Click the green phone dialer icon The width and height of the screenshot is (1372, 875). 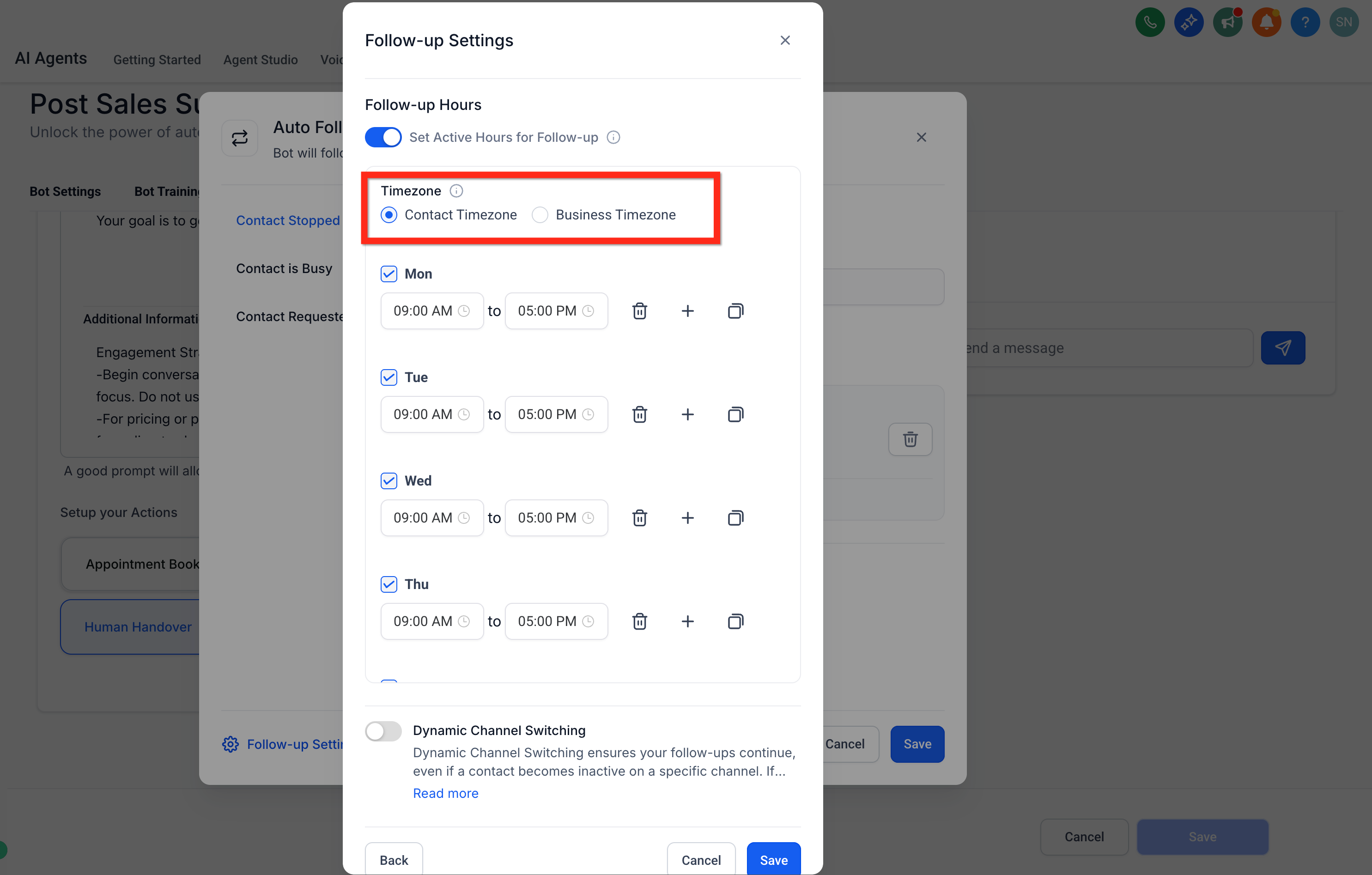[1150, 22]
